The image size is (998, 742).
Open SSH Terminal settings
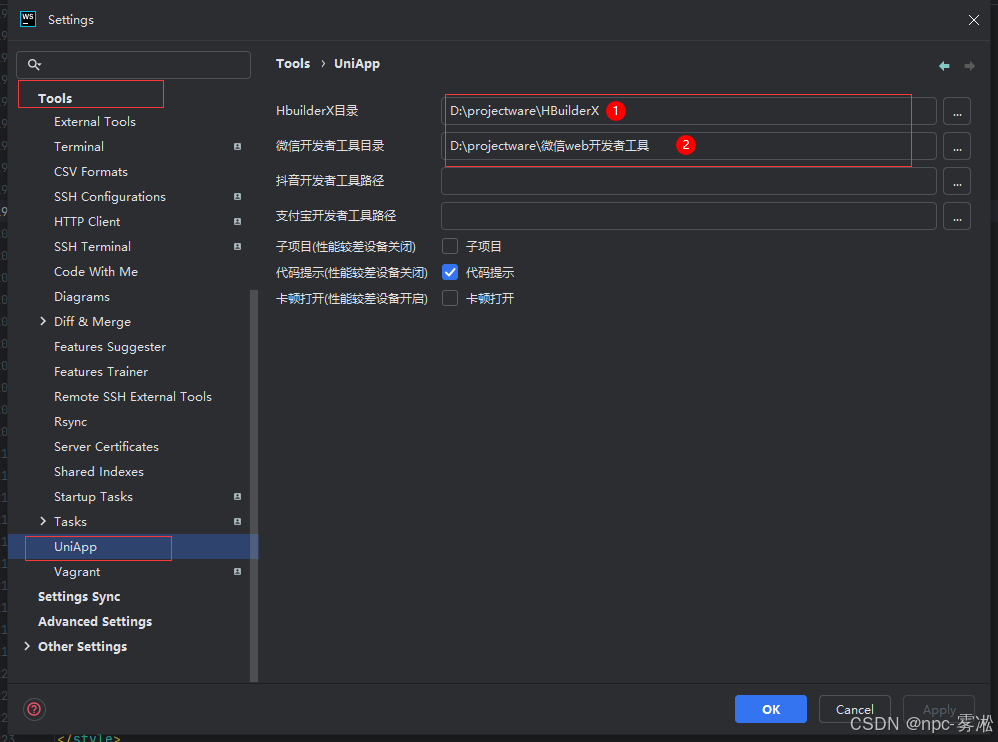point(92,246)
